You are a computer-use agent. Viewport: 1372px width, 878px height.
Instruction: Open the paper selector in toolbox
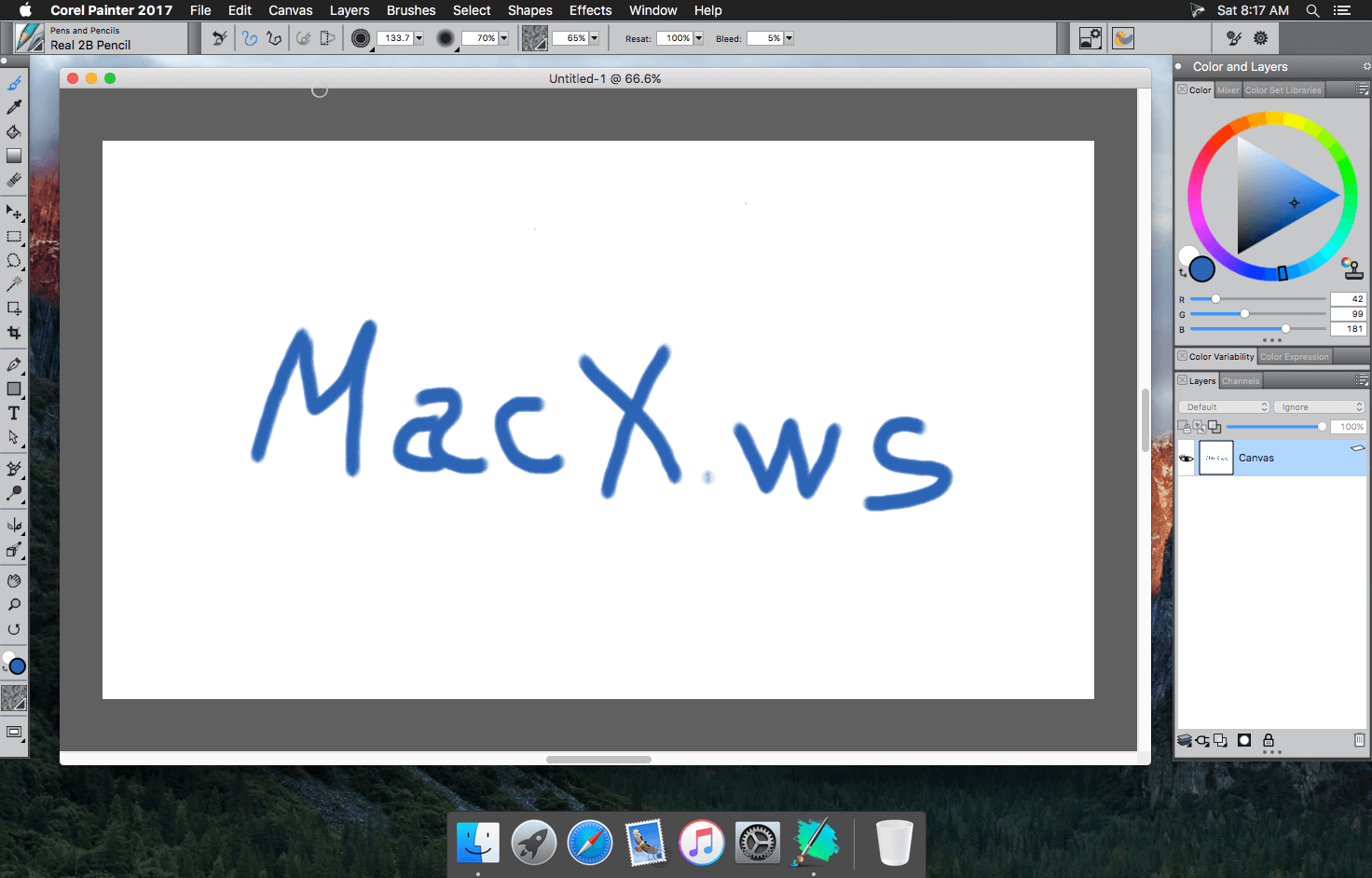tap(14, 698)
